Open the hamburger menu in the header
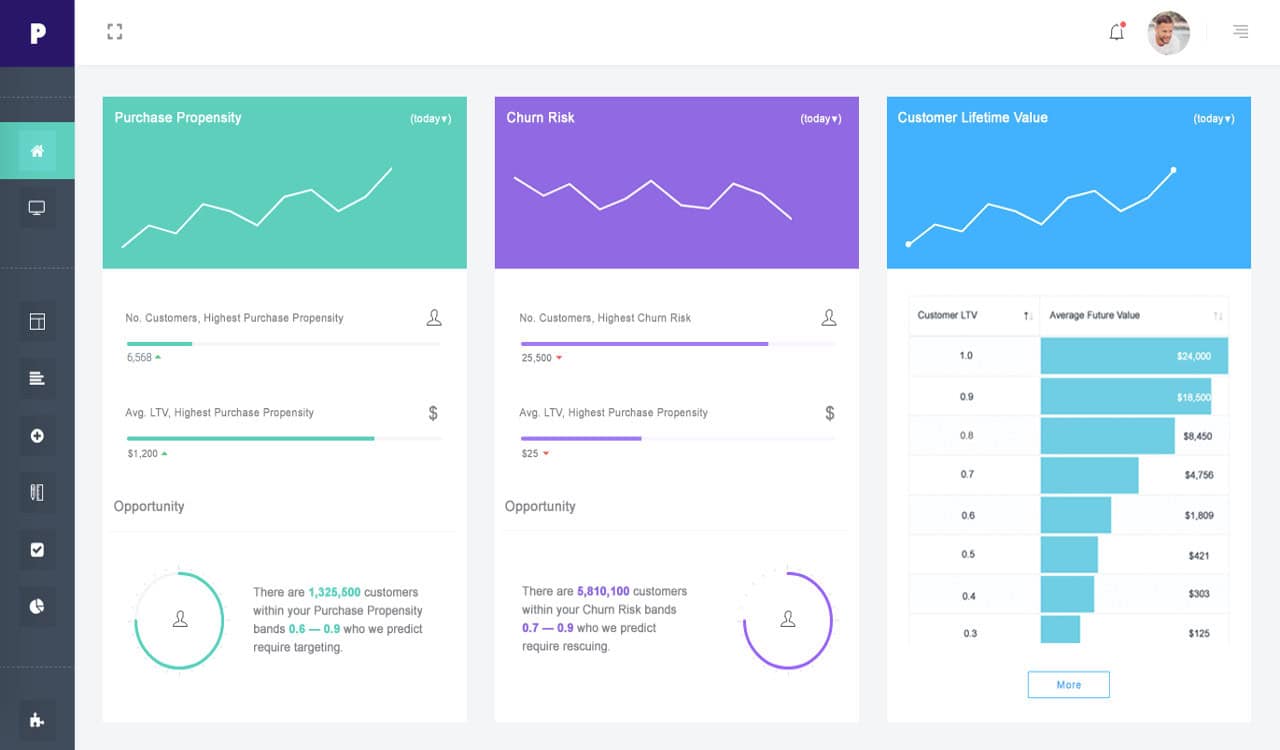This screenshot has width=1280, height=750. 1240,31
